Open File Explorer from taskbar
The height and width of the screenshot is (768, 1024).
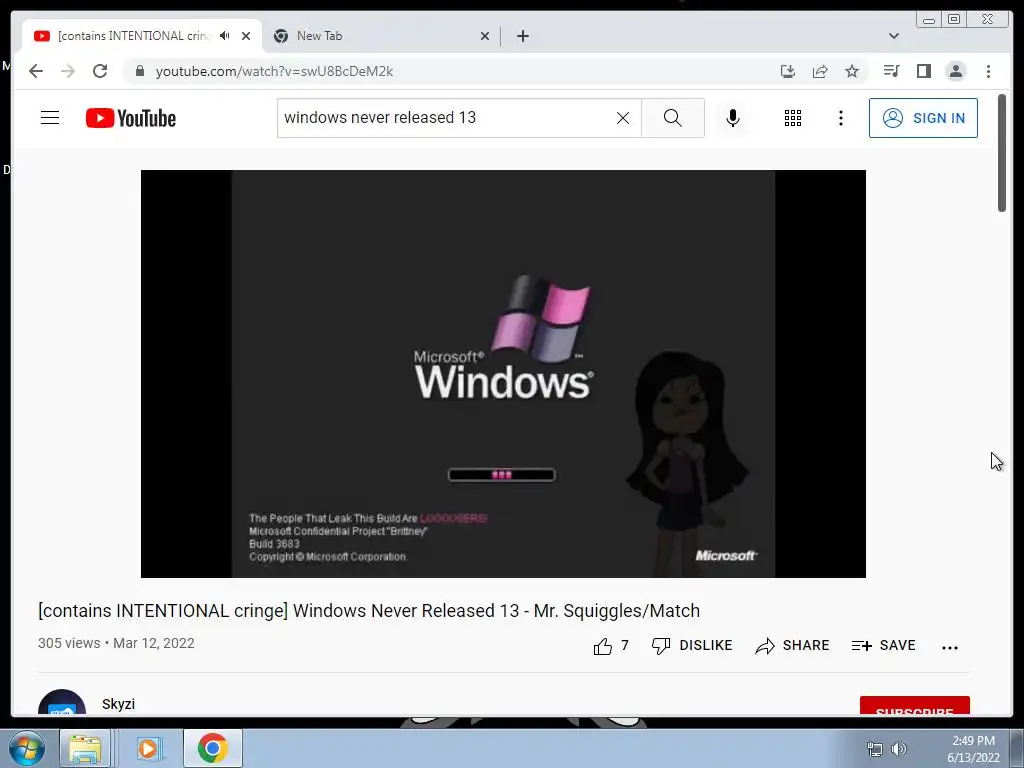[x=85, y=748]
